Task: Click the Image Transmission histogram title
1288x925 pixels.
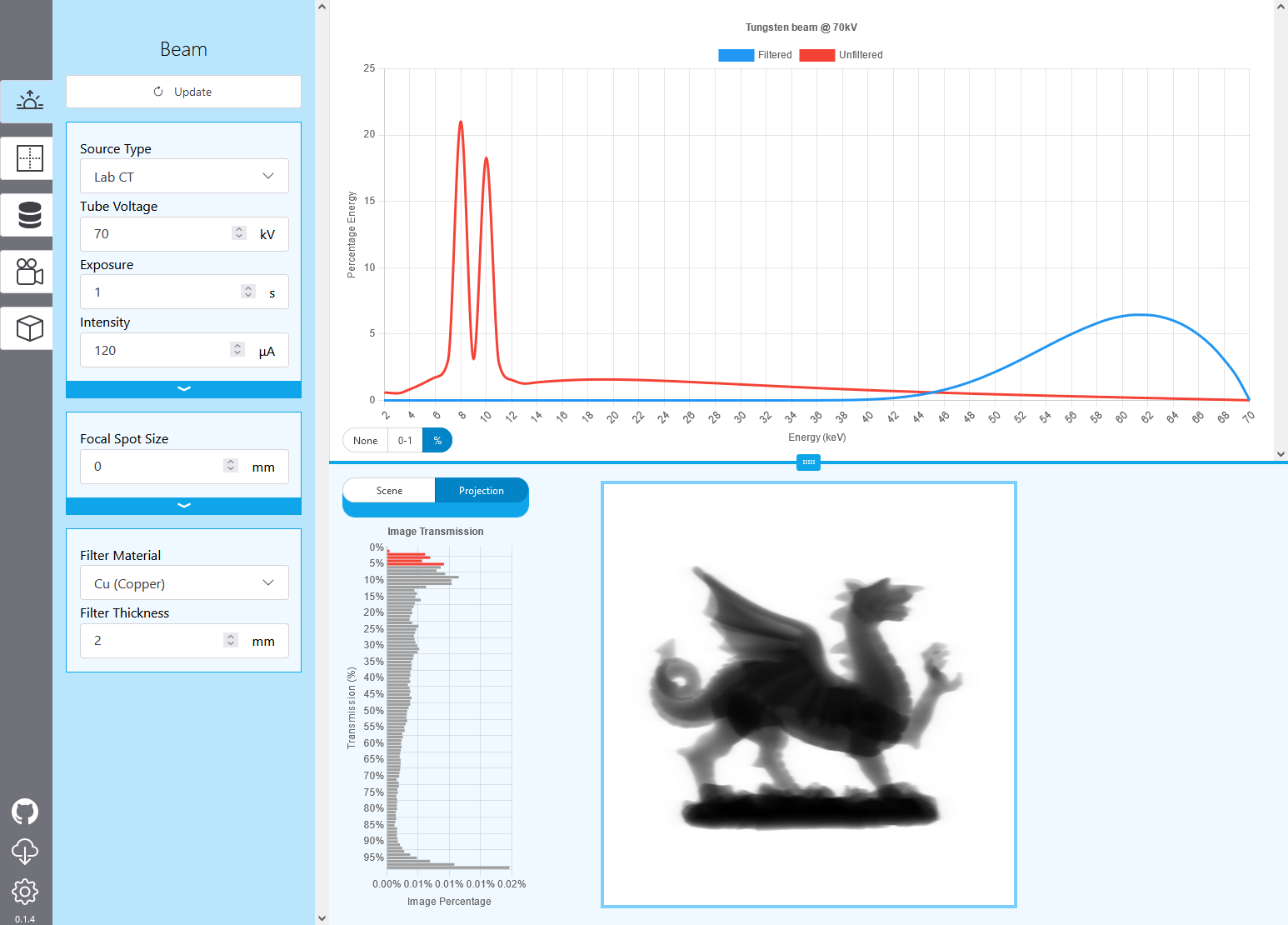Action: pos(435,532)
